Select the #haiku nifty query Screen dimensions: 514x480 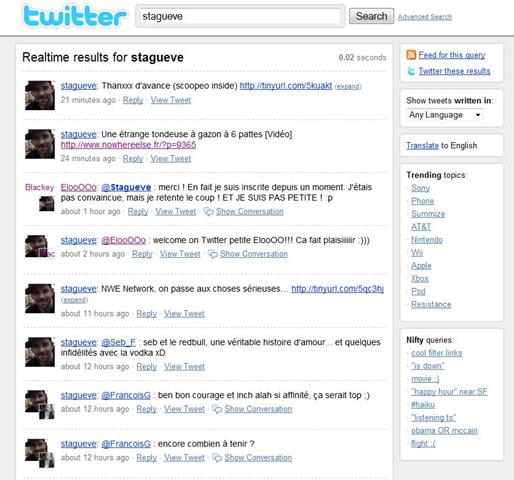423,405
